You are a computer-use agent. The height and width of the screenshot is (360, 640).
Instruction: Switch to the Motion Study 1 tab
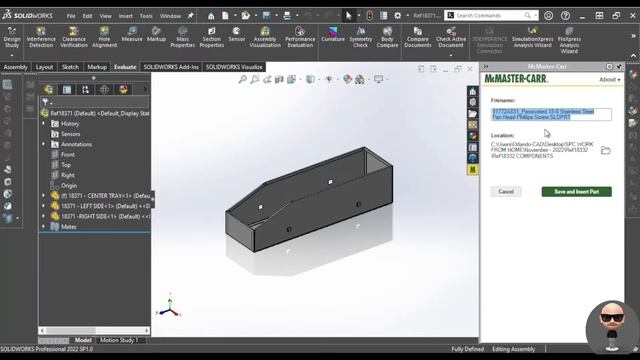pos(119,340)
